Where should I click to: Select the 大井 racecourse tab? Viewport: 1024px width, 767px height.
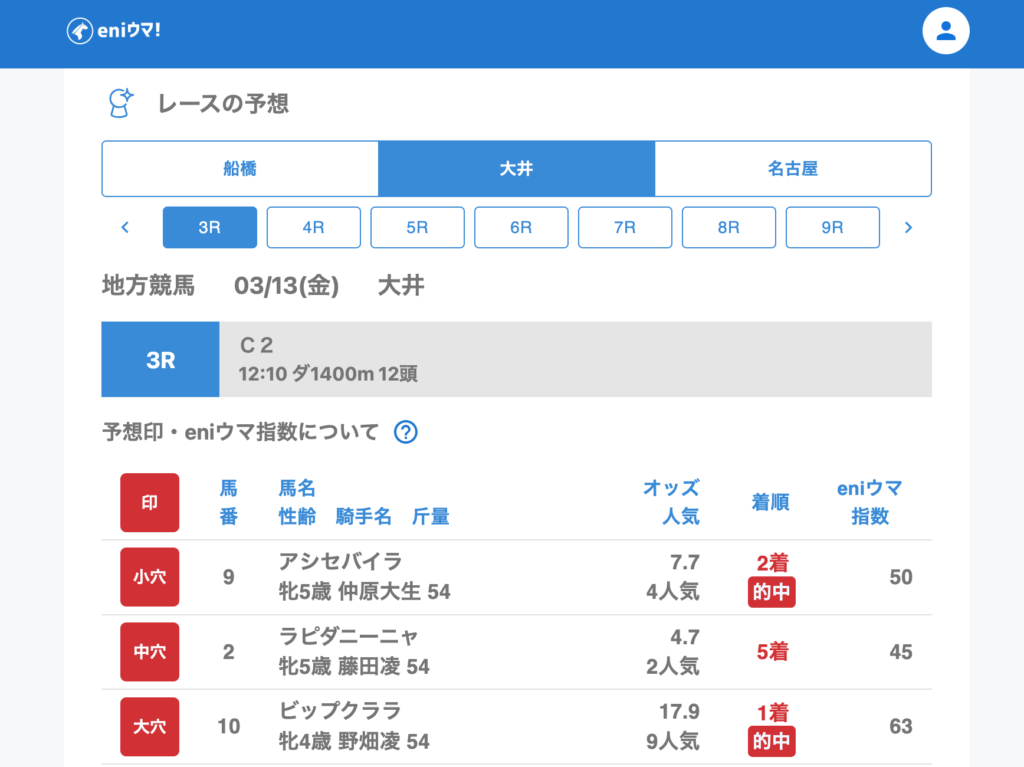(516, 168)
